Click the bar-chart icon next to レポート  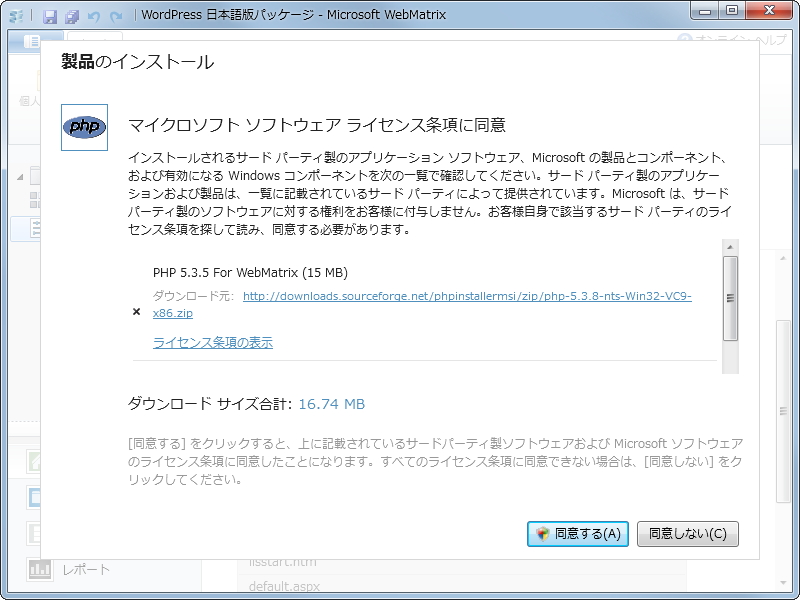pos(40,570)
